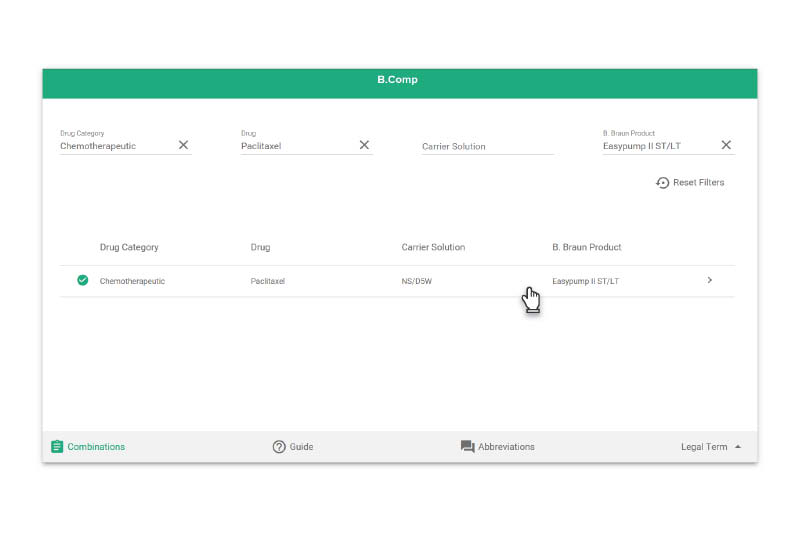Open the Carrier Solution filter field
The height and width of the screenshot is (534, 800).
[x=488, y=144]
